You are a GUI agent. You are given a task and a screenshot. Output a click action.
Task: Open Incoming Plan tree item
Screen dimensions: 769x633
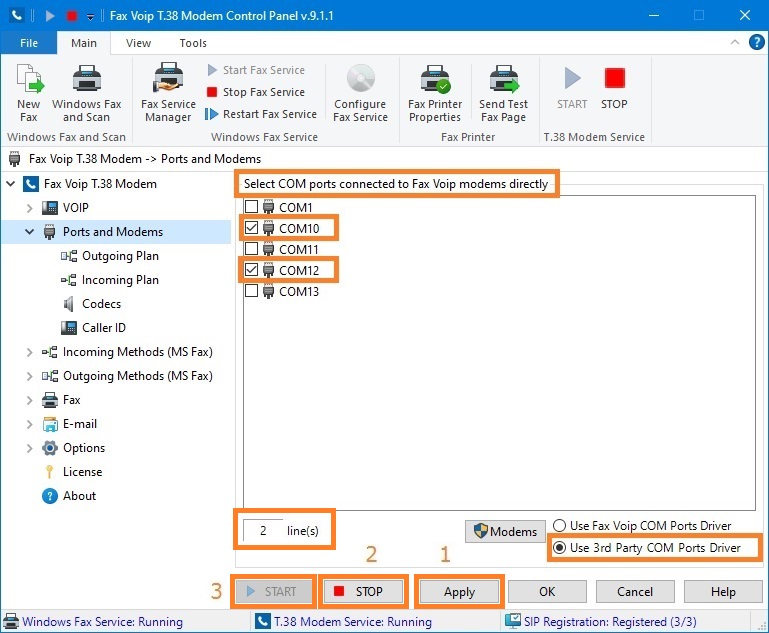110,280
